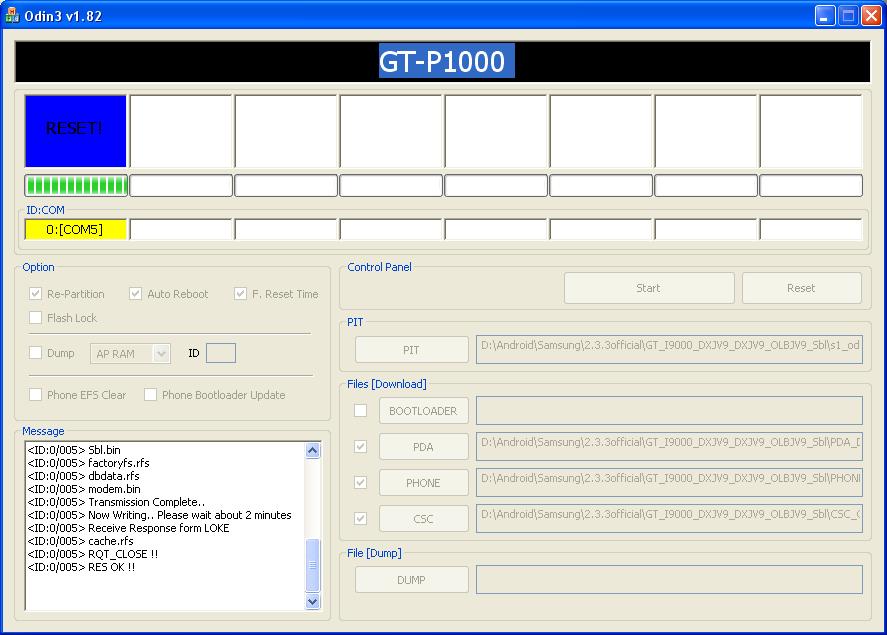Screen dimensions: 887x635
Task: Click the PHONE browse button
Action: pyautogui.click(x=424, y=483)
